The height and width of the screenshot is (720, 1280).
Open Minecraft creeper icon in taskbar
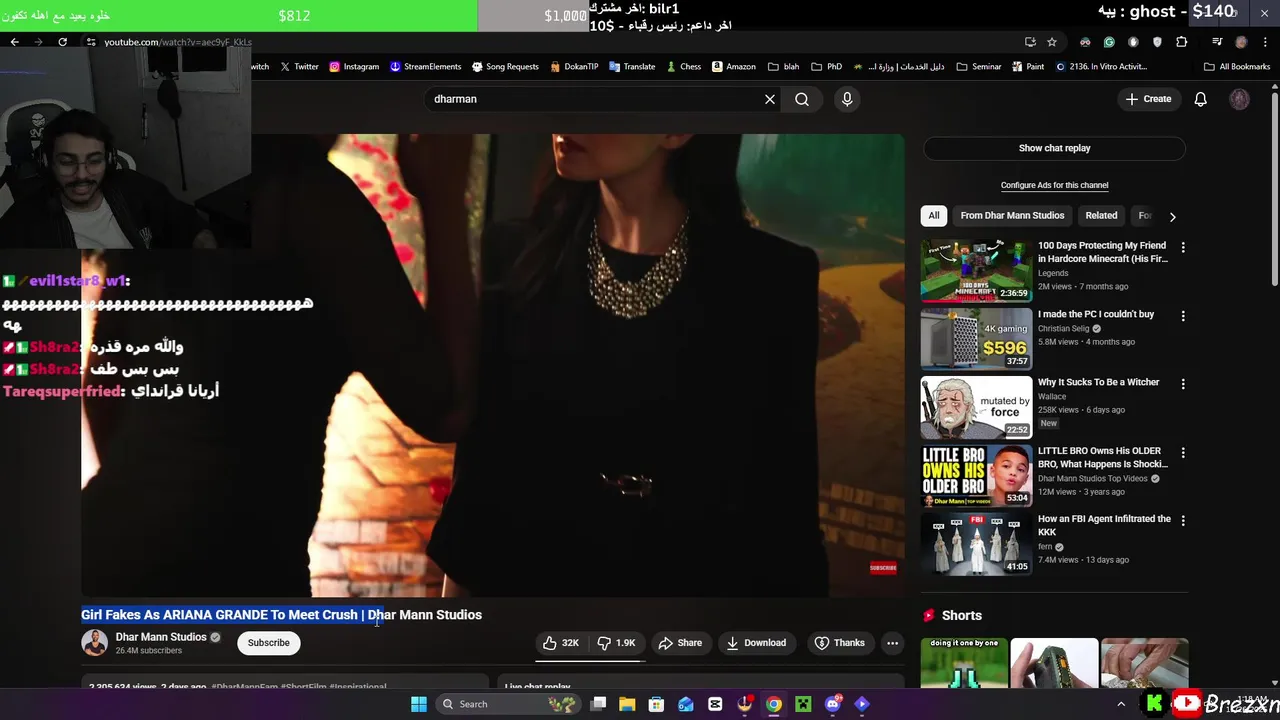tap(803, 704)
